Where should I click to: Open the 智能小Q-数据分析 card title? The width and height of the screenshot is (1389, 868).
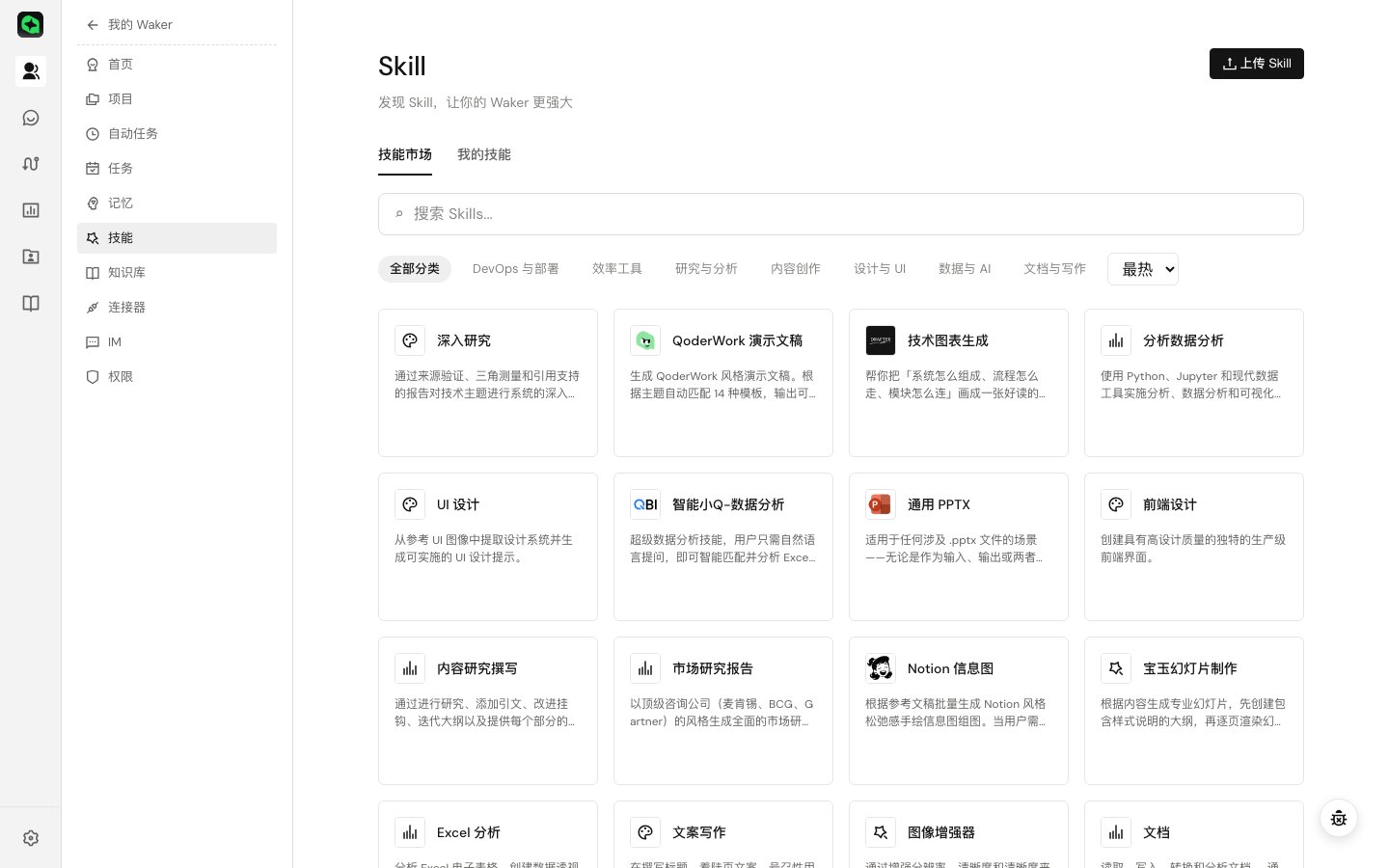(728, 504)
